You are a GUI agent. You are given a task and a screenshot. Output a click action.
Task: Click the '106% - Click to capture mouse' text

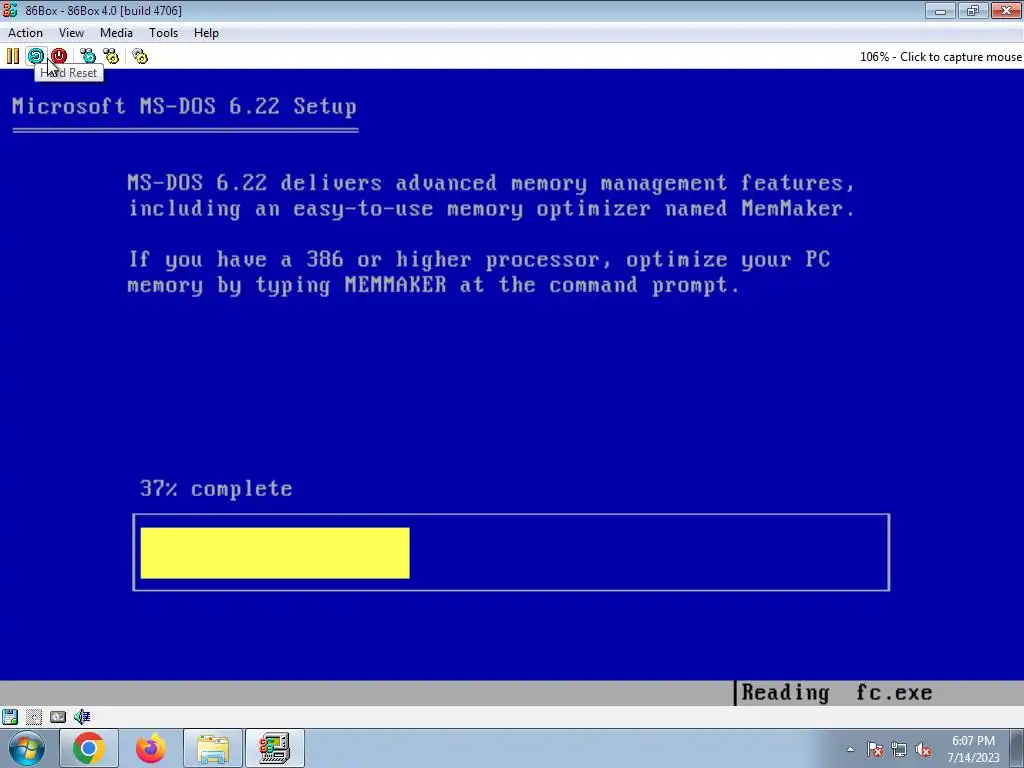tap(940, 57)
